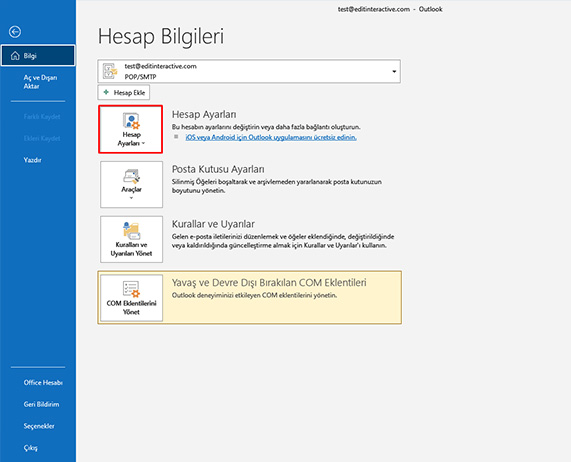Viewport: 571px width, 462px height.
Task: Select the Aç ve Dışarı Aktar menu item
Action: point(40,82)
